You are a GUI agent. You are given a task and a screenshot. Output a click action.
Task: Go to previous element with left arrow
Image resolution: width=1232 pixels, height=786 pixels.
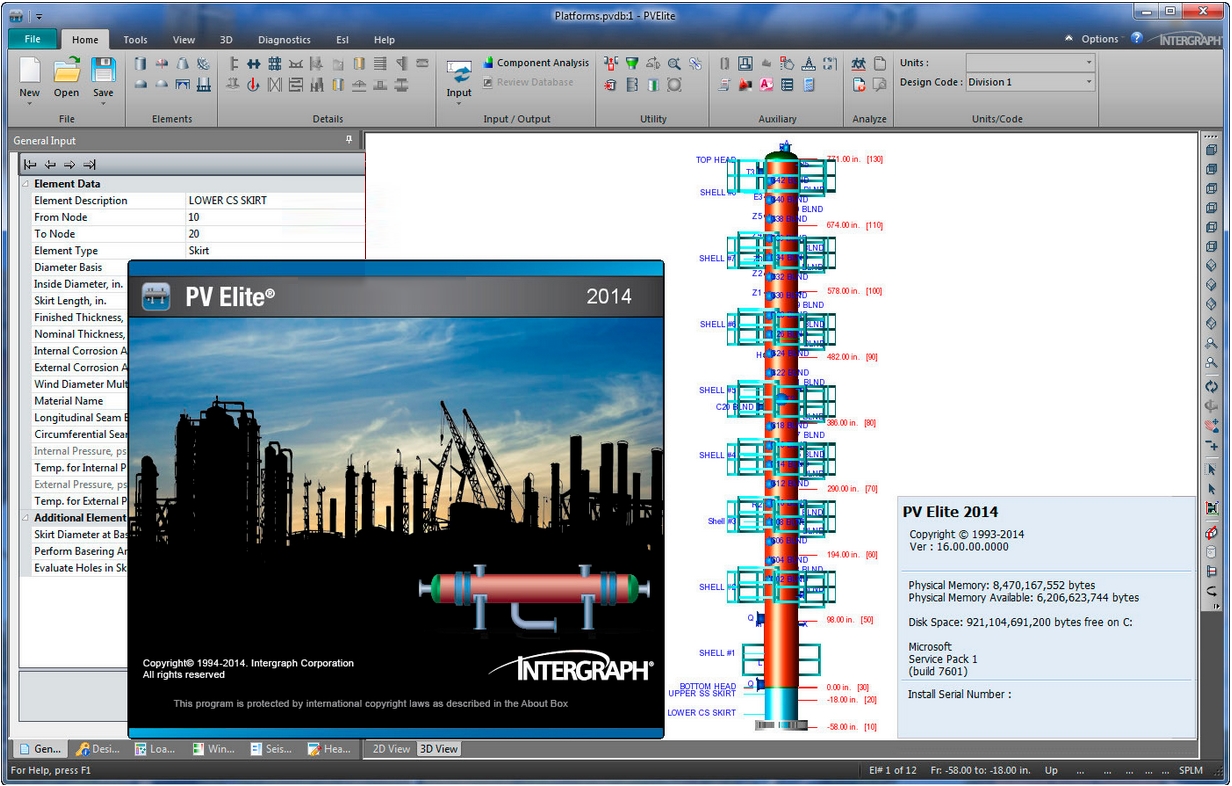[50, 164]
